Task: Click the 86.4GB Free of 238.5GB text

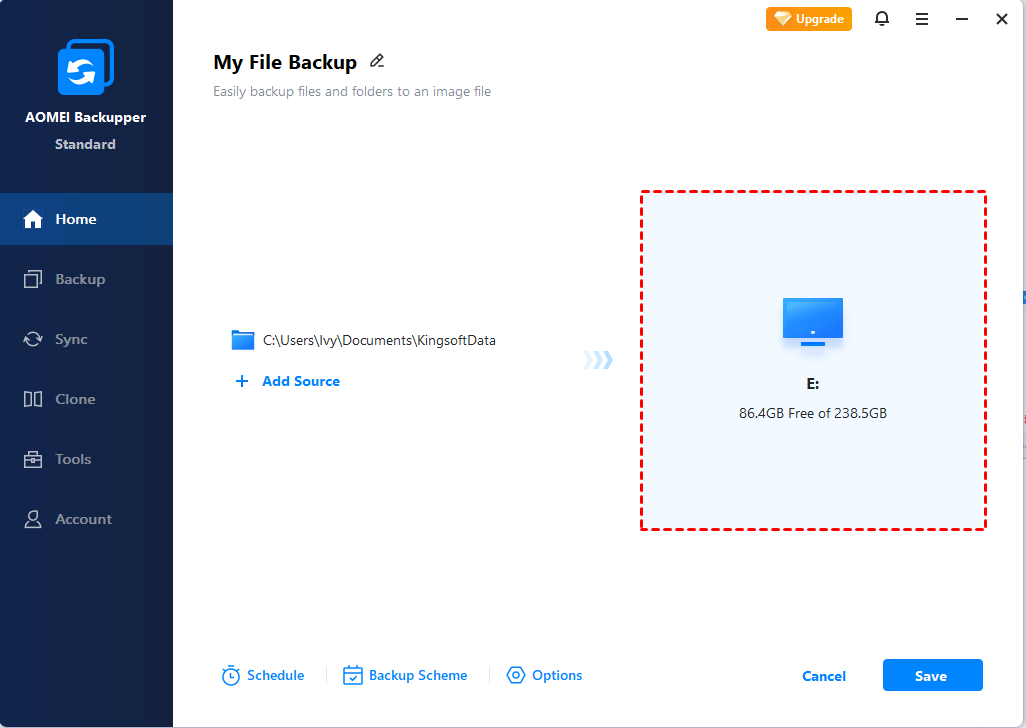Action: pos(813,413)
